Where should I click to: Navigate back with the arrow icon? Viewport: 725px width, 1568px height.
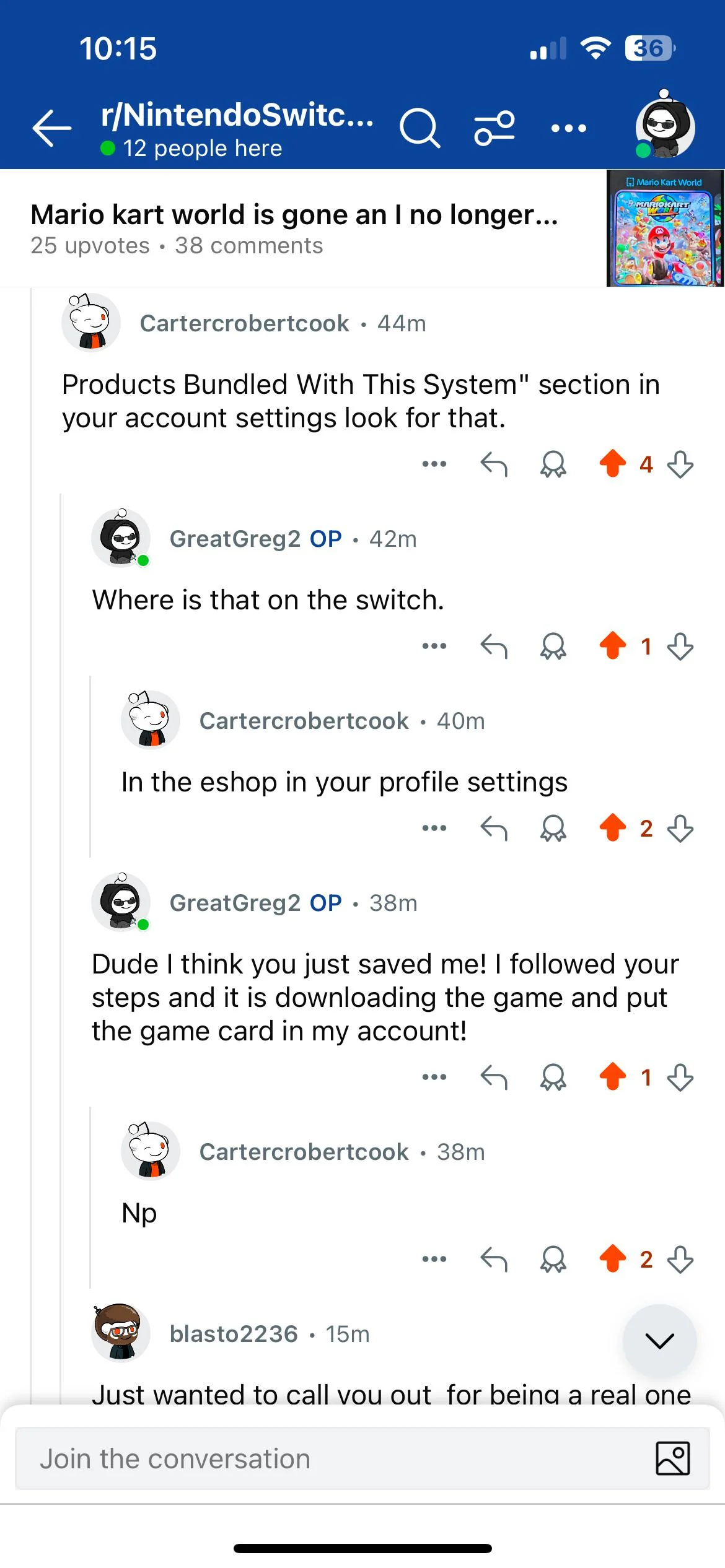[52, 128]
